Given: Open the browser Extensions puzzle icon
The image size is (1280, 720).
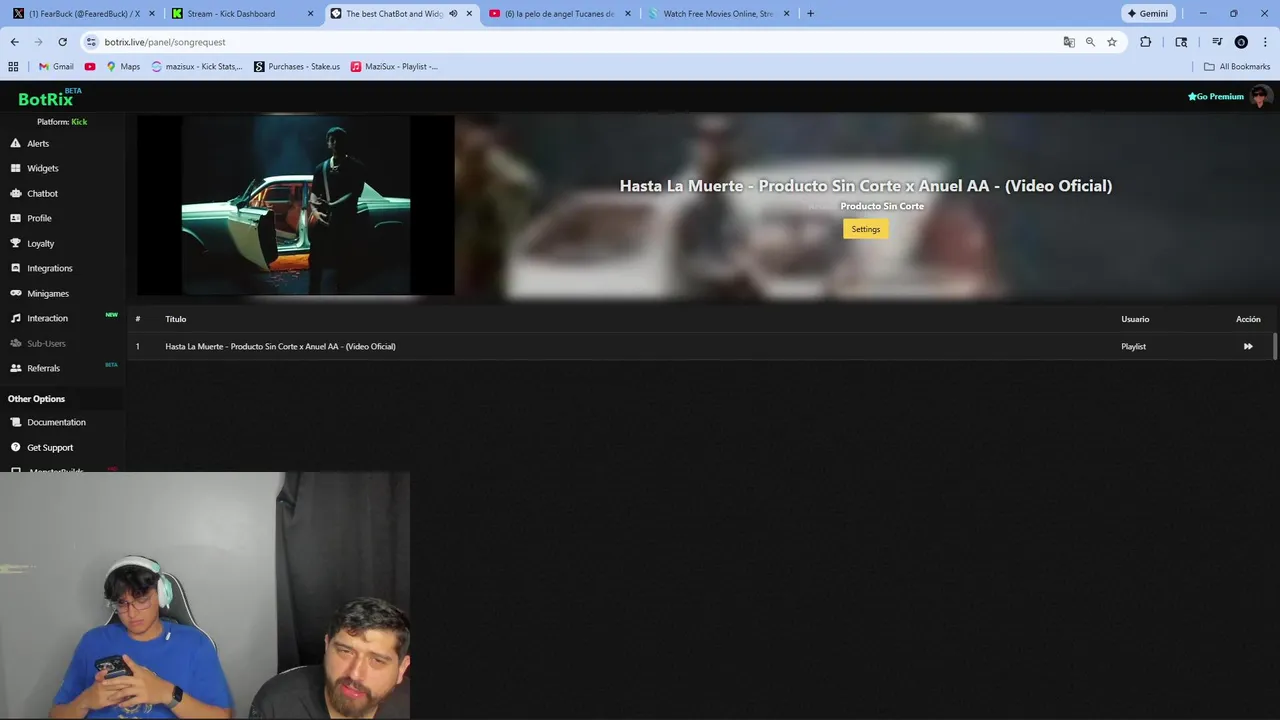Looking at the screenshot, I should click(x=1145, y=42).
